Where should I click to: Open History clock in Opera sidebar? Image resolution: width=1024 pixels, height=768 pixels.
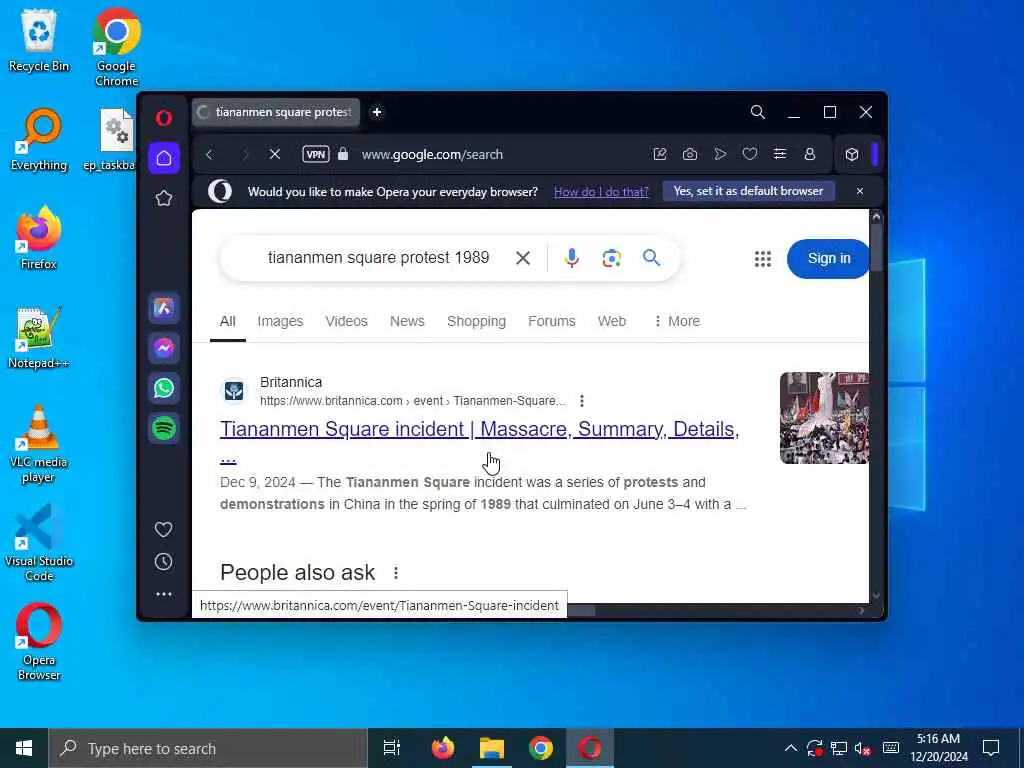[163, 562]
